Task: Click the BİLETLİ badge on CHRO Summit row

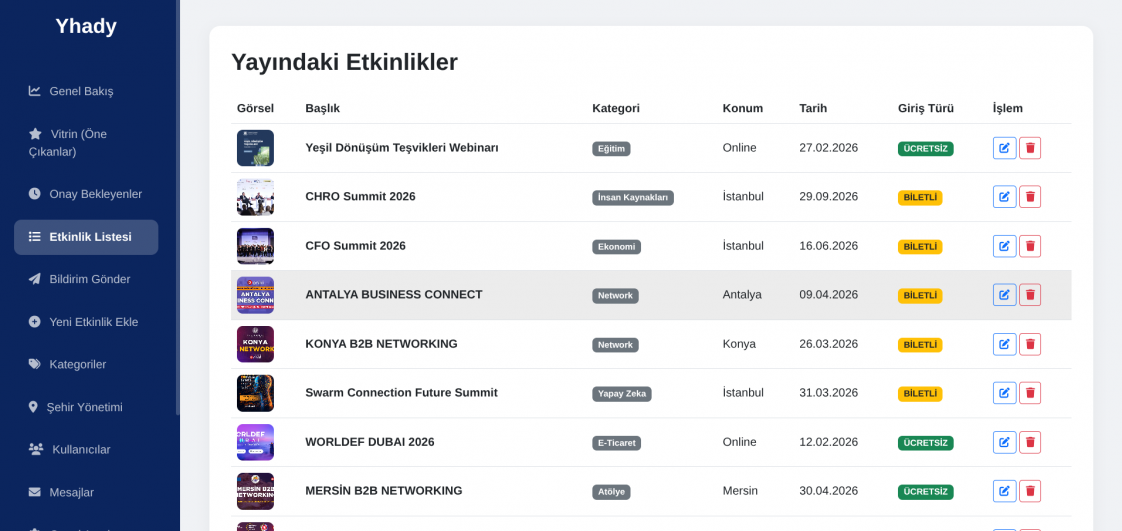Action: tap(919, 197)
